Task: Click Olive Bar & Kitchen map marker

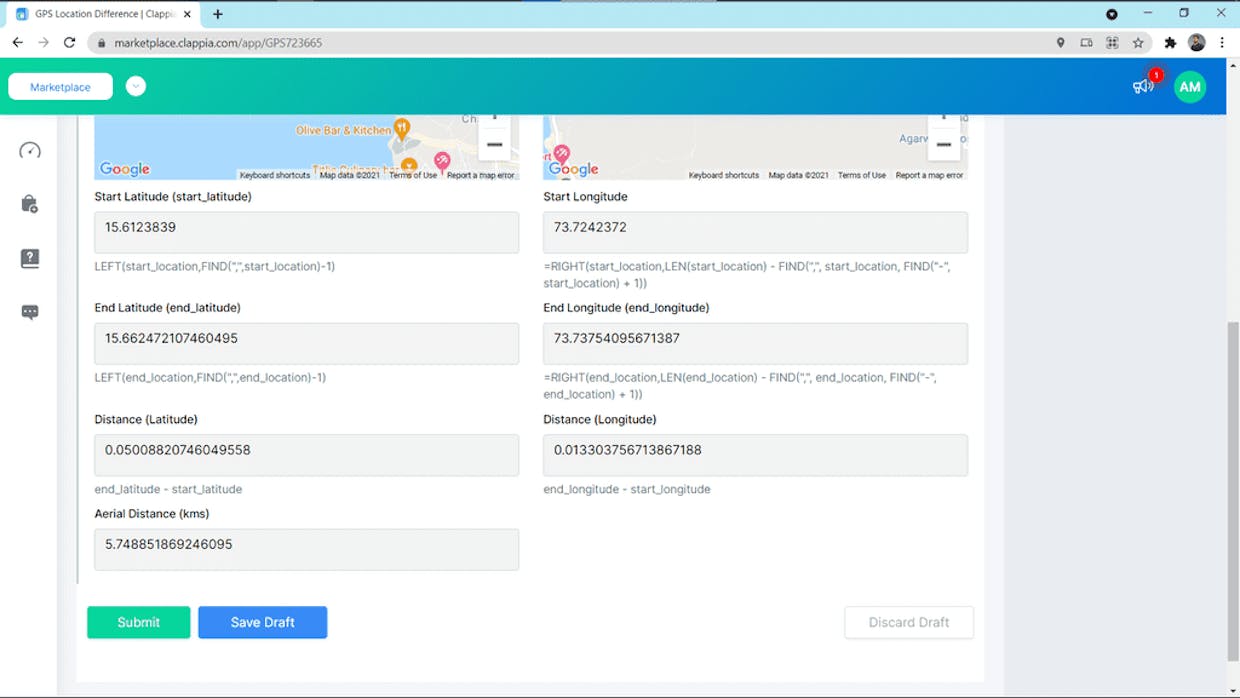Action: coord(402,128)
